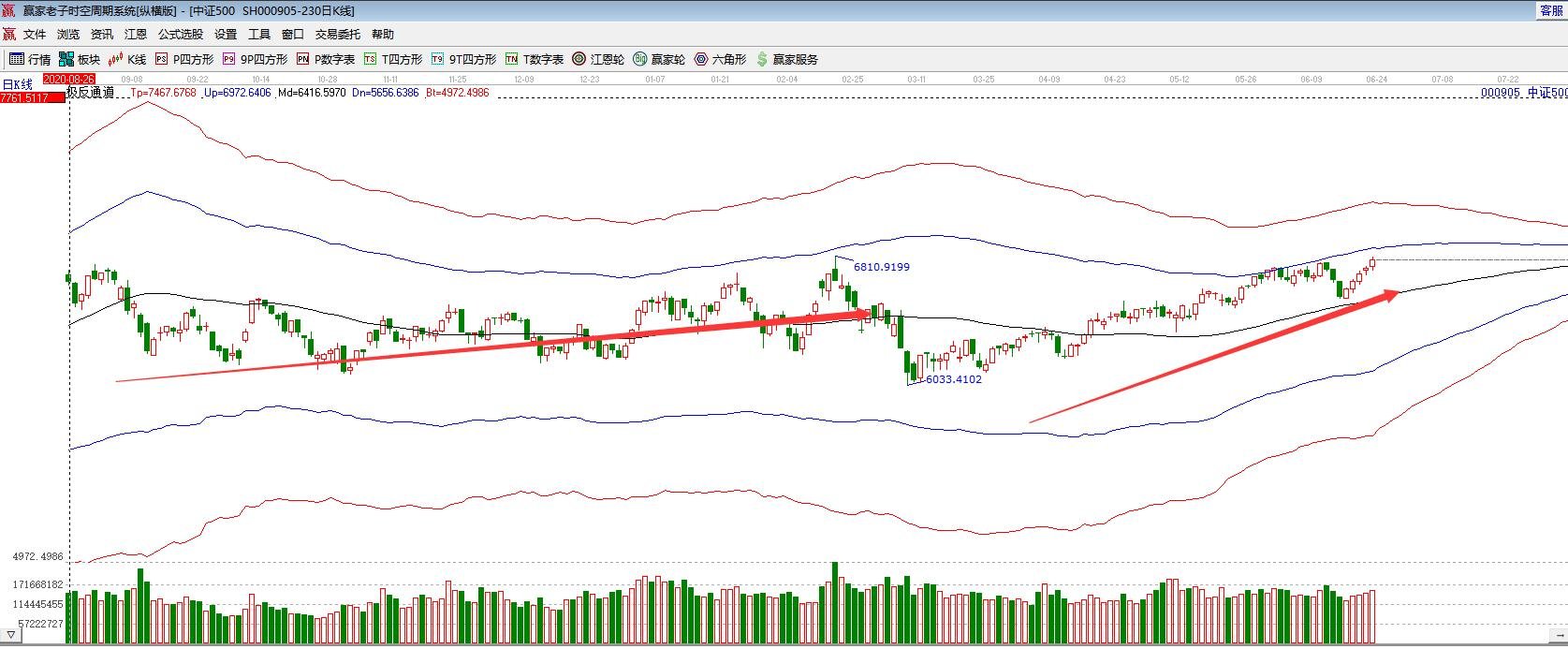Open the 赢家轮 wheel tool
The width and height of the screenshot is (1568, 649).
(x=659, y=59)
